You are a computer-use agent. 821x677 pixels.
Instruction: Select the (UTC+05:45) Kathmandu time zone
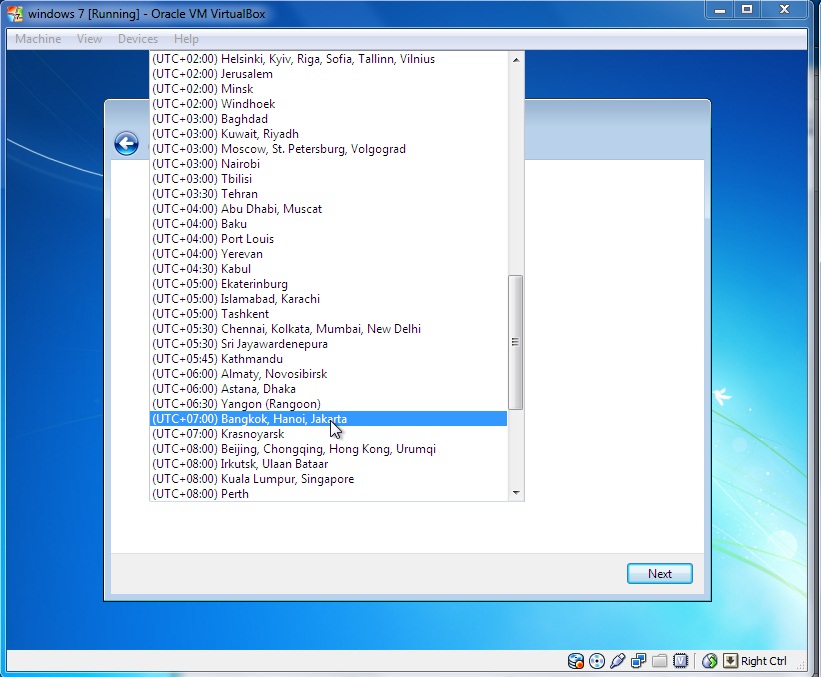coord(328,359)
